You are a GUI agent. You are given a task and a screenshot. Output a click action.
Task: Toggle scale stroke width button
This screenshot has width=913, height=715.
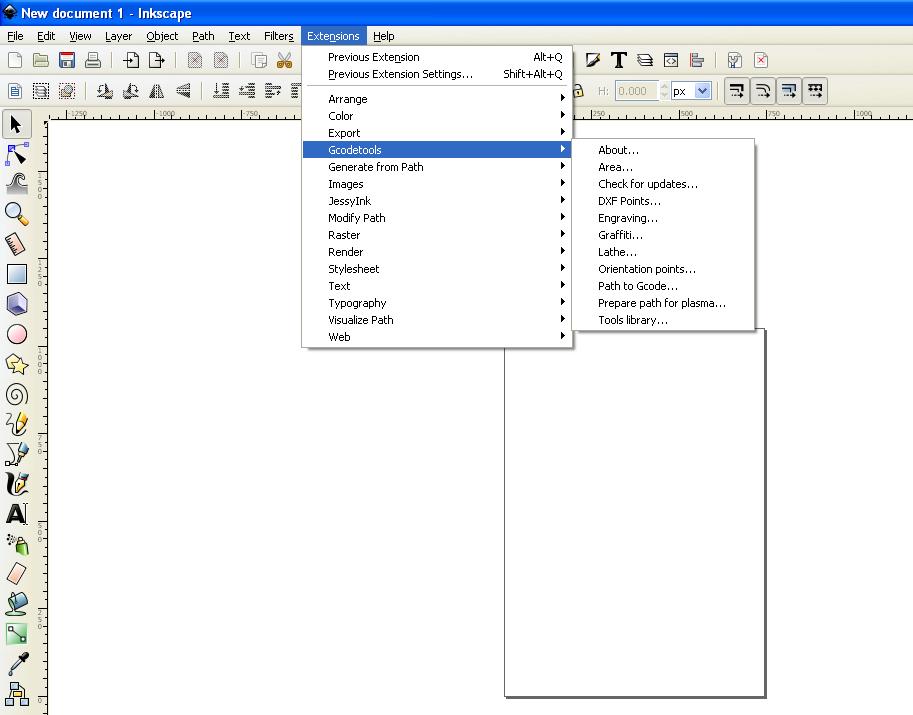(x=737, y=91)
